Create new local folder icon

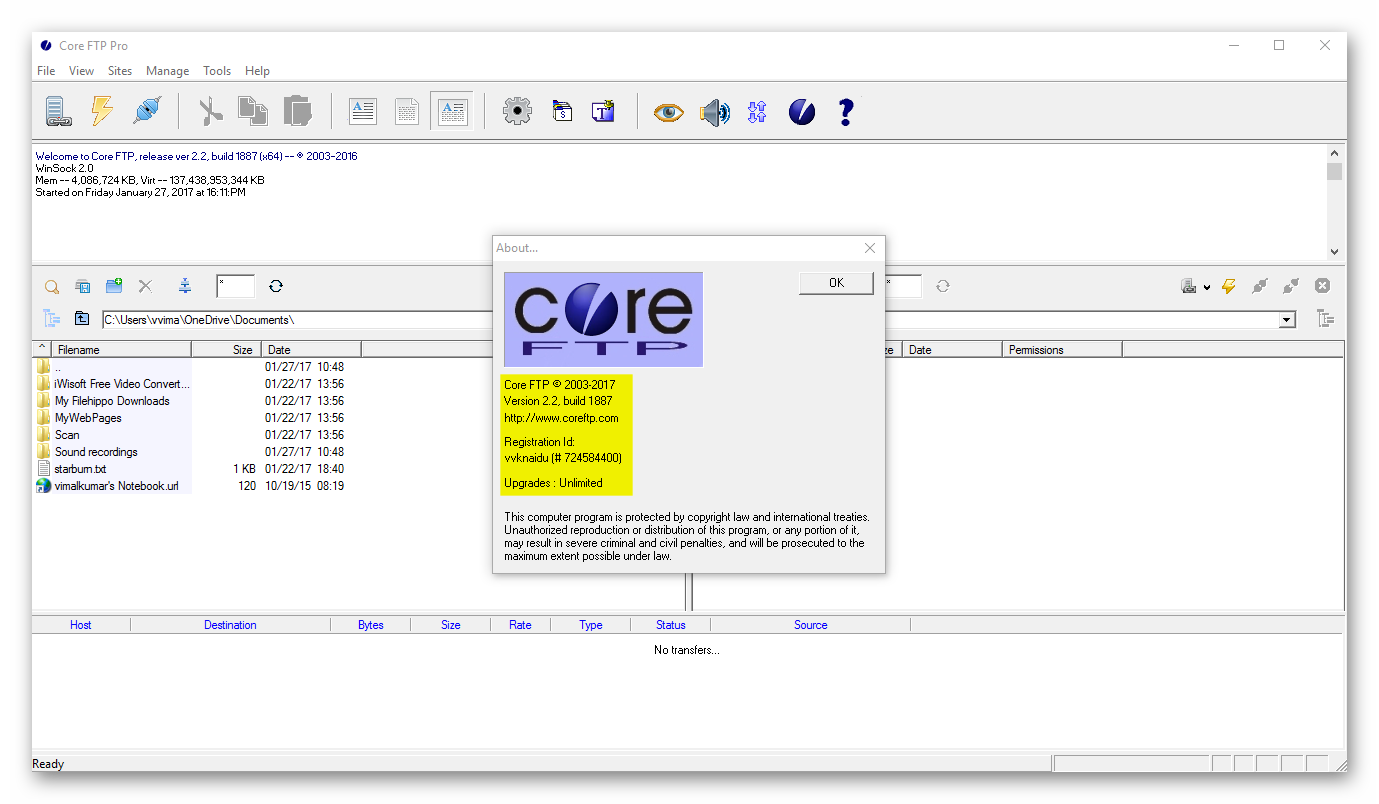click(114, 286)
